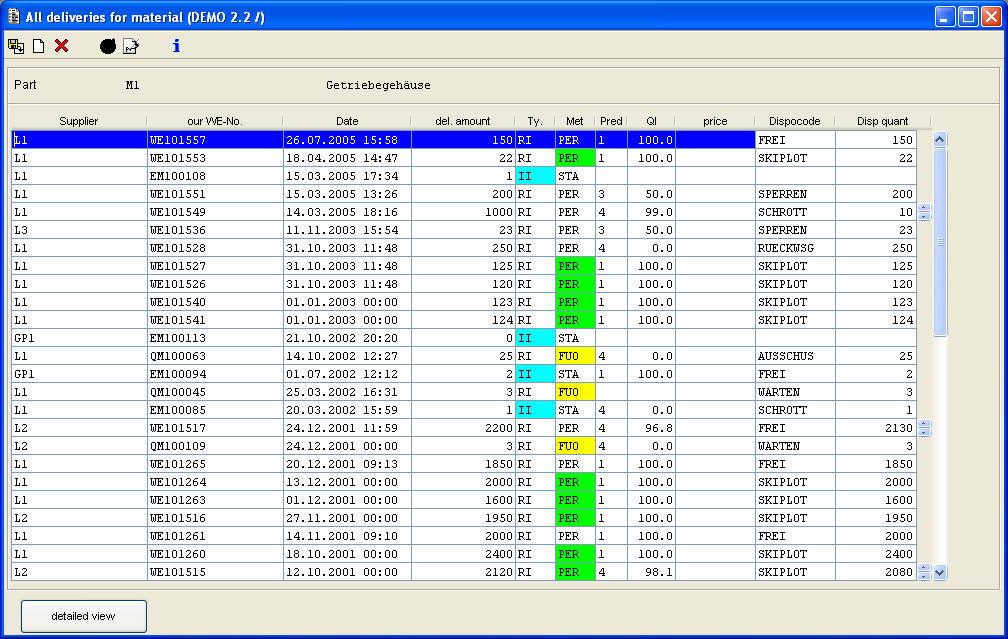Click the black round bomb-shaped toolbar icon
1008x639 pixels.
coord(108,46)
